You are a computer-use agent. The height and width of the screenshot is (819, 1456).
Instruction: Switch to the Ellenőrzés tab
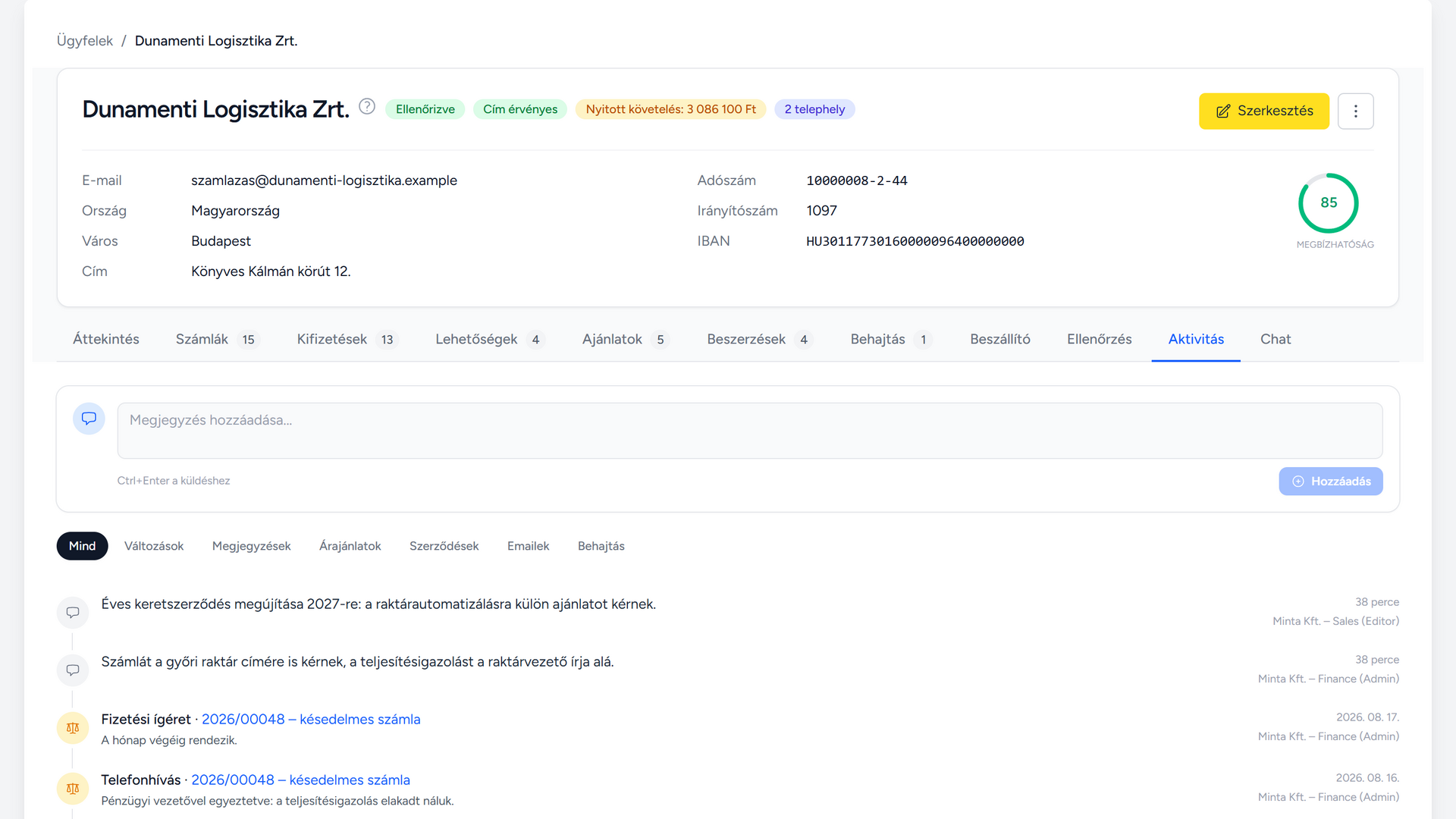[1099, 339]
